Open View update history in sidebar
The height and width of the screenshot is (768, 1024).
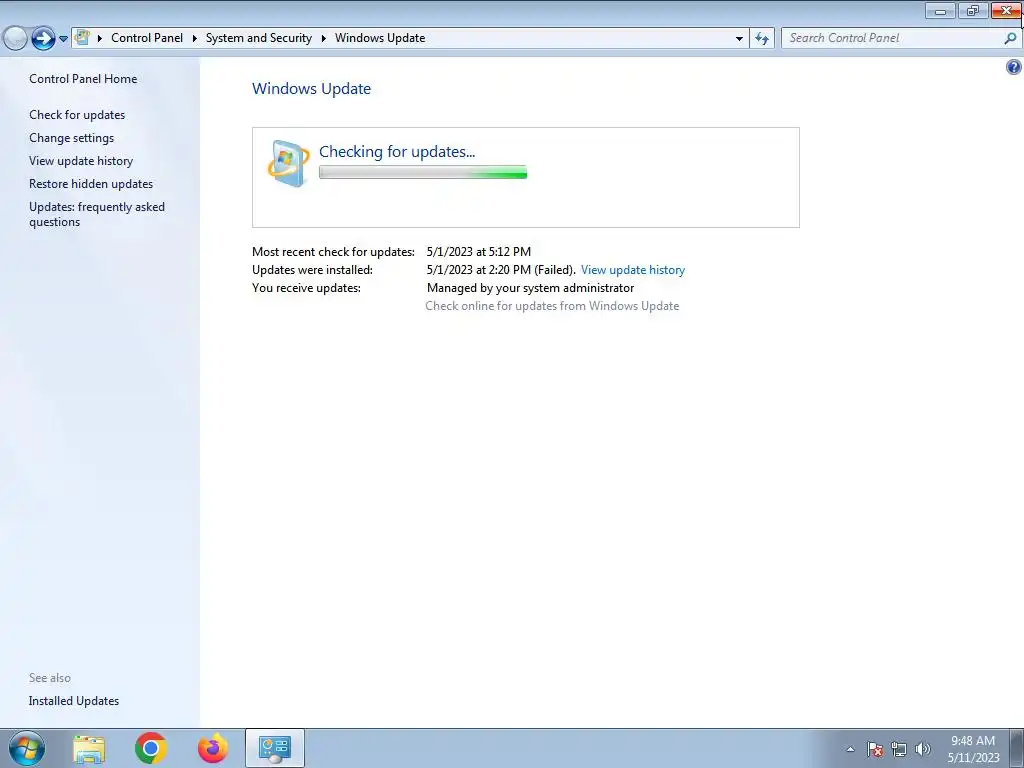(81, 161)
